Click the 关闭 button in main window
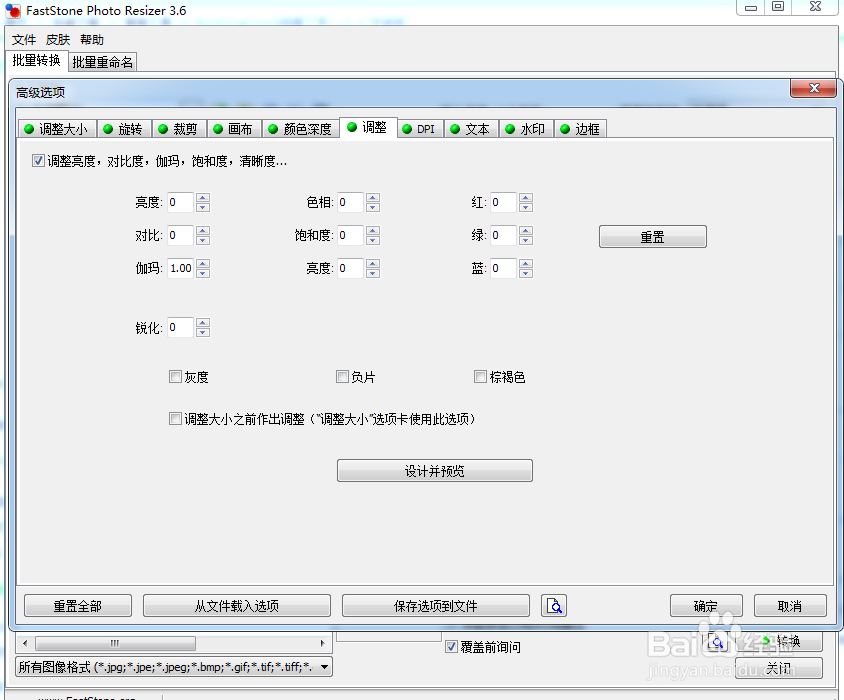The height and width of the screenshot is (700, 844). tap(778, 668)
